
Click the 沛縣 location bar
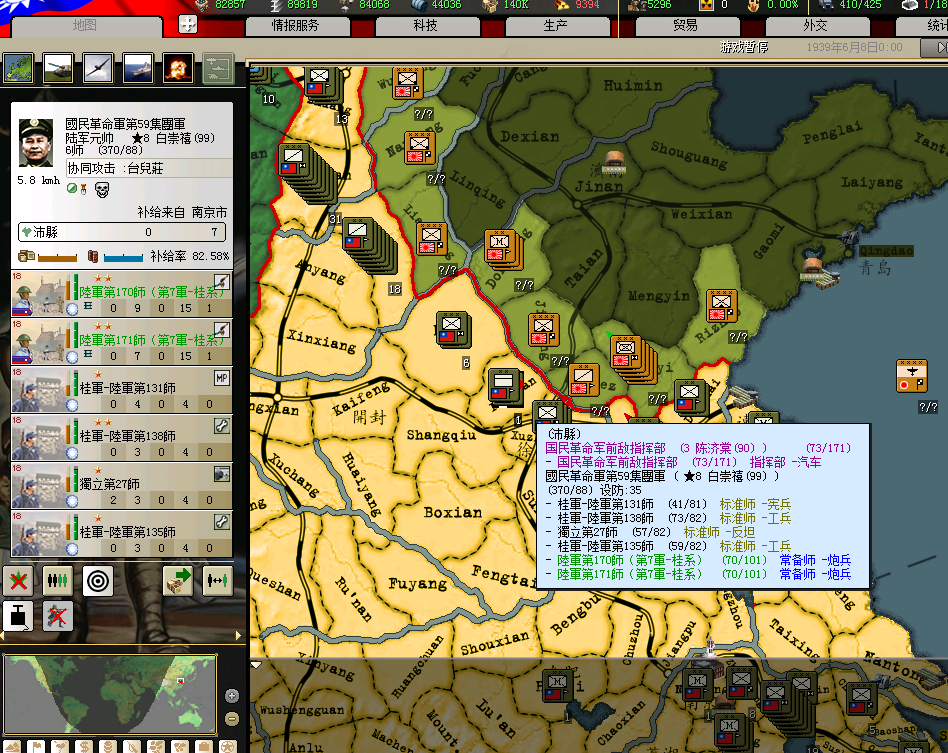(122, 232)
